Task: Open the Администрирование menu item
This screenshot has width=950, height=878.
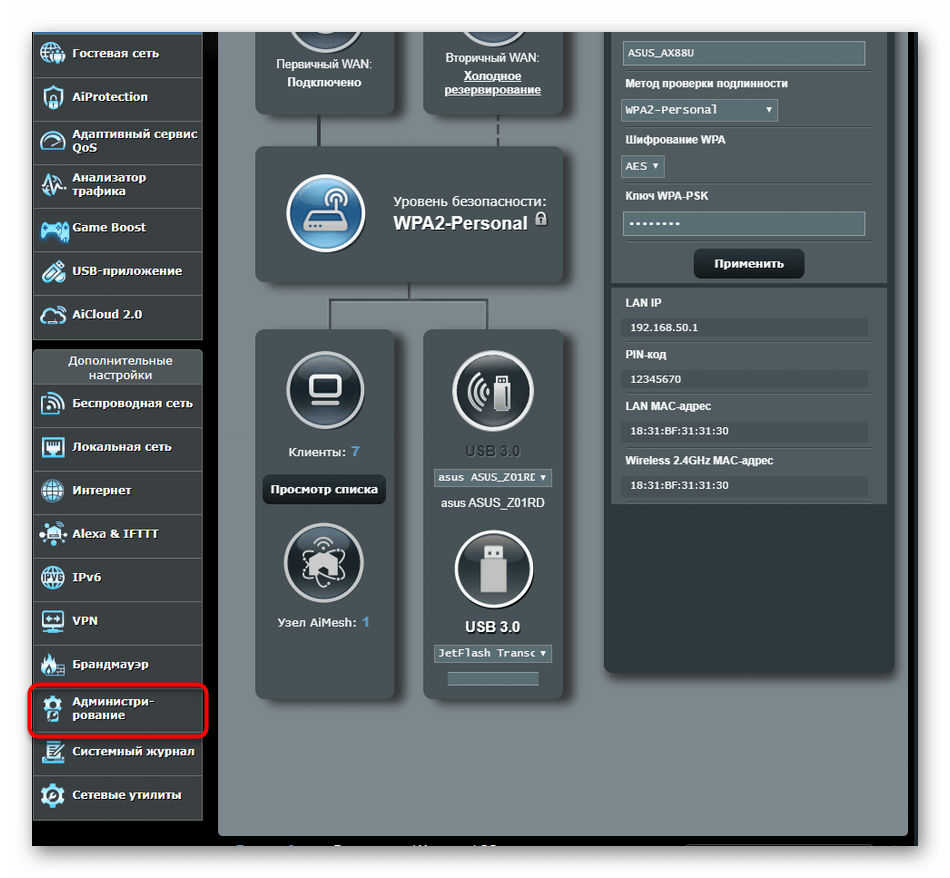Action: tap(118, 709)
